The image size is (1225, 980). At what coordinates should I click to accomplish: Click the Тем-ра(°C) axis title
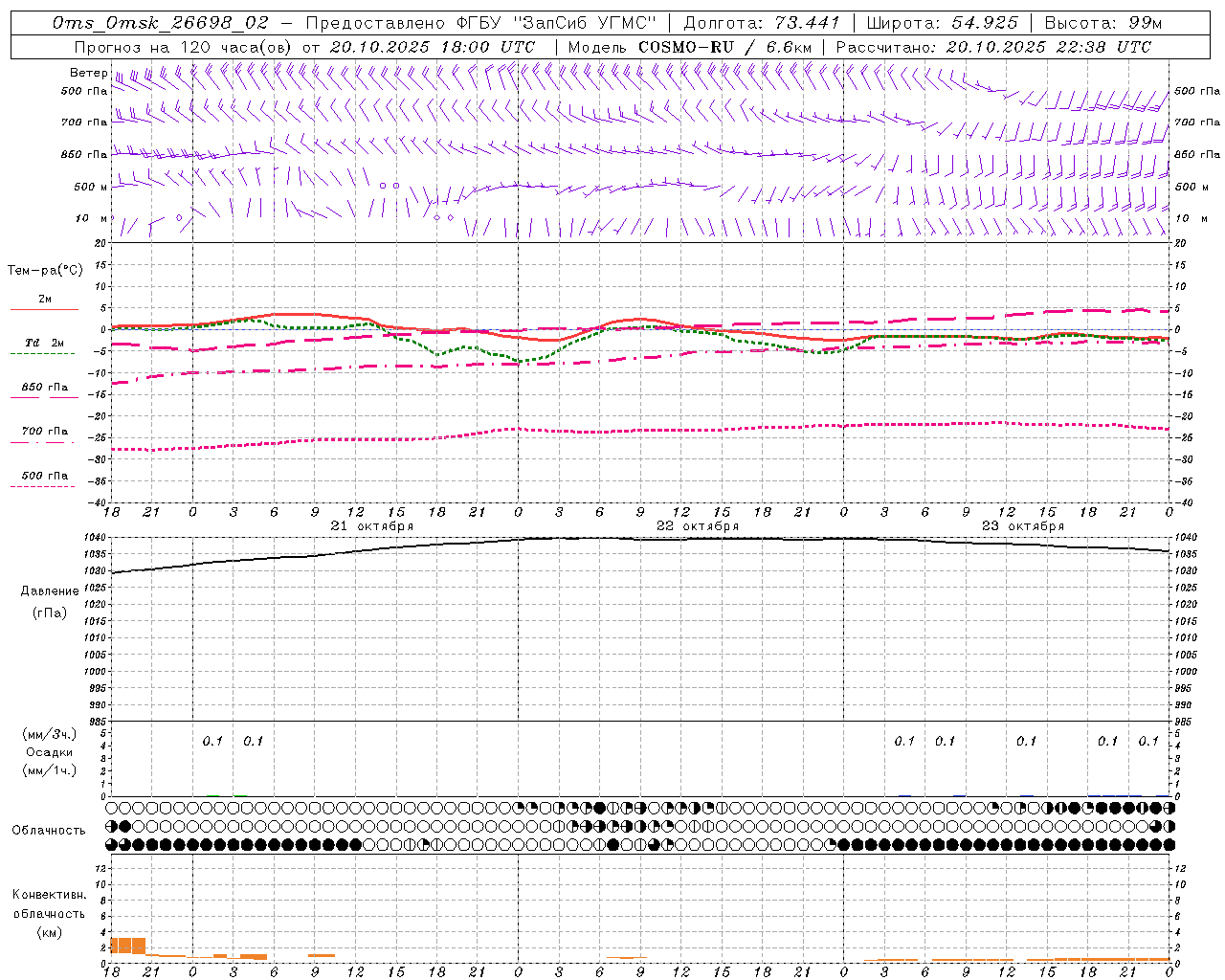tap(45, 271)
